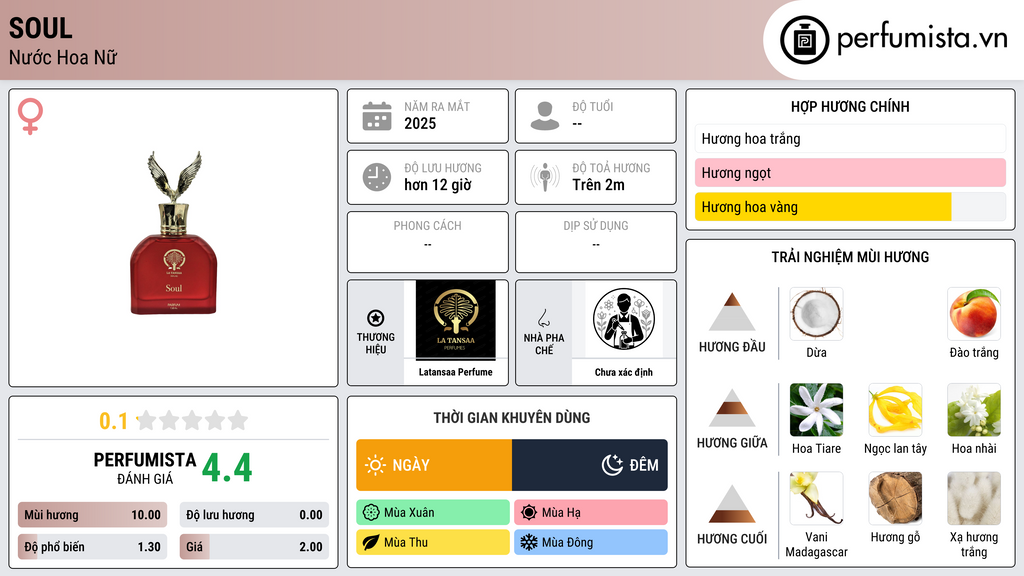Click the star badge brand icon
Image resolution: width=1024 pixels, height=576 pixels.
pos(376,318)
